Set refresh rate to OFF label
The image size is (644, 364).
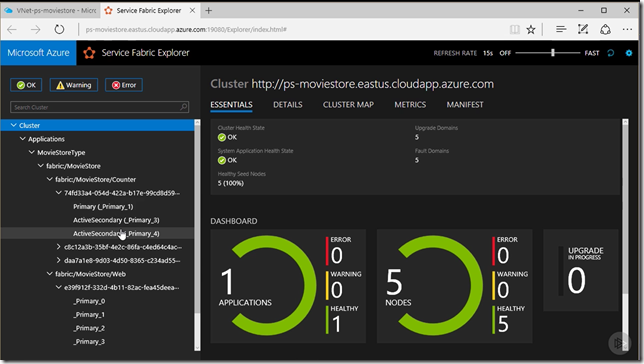[505, 53]
